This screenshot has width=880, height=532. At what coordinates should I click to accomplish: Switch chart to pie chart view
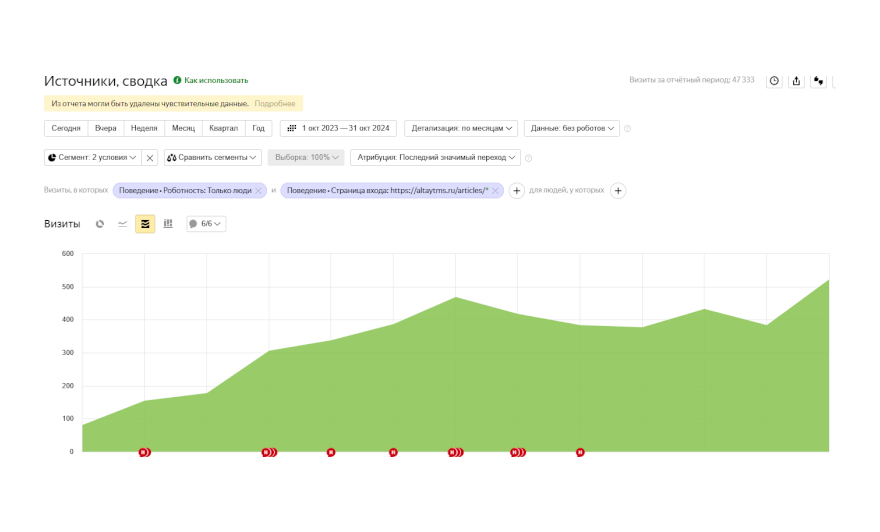[x=100, y=224]
